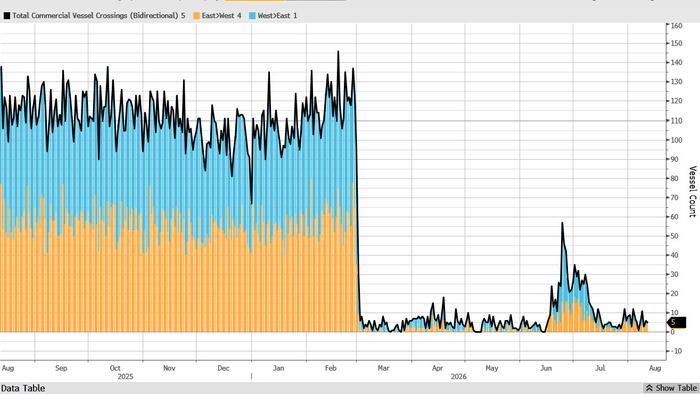The width and height of the screenshot is (700, 394).
Task: Click the double-chevron icon beside Show Table
Action: click(650, 388)
